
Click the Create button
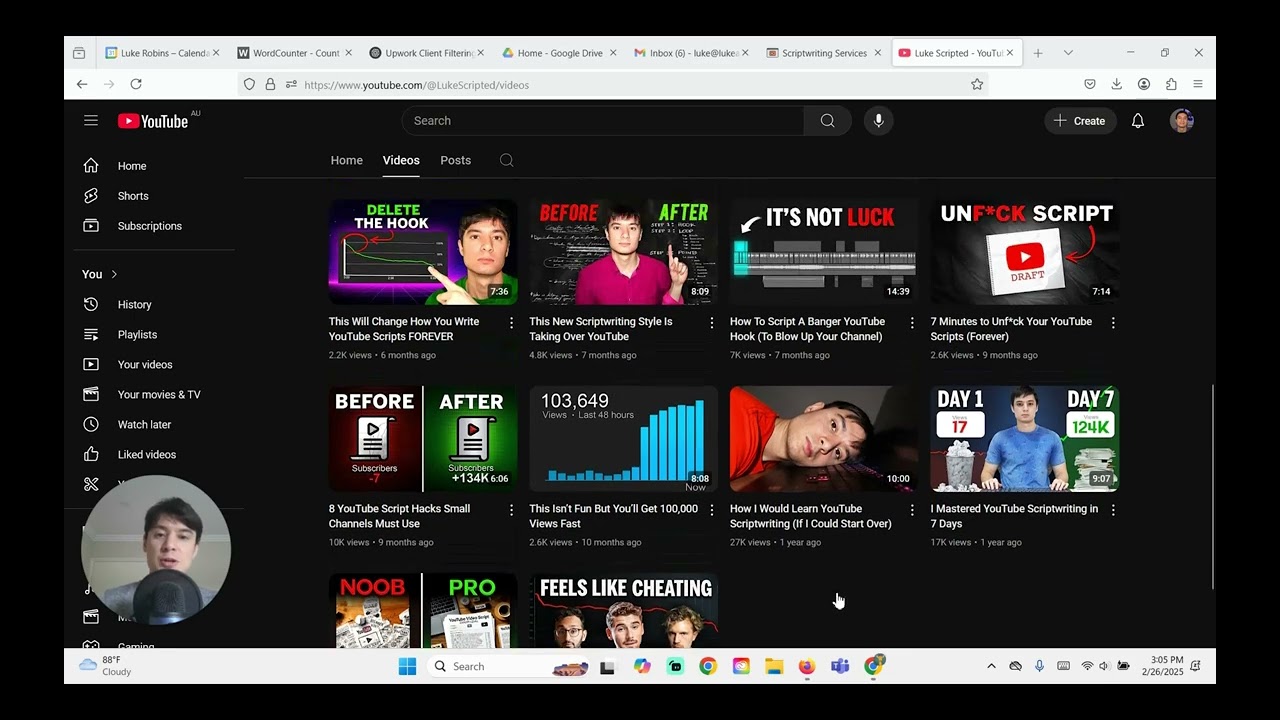[1080, 121]
